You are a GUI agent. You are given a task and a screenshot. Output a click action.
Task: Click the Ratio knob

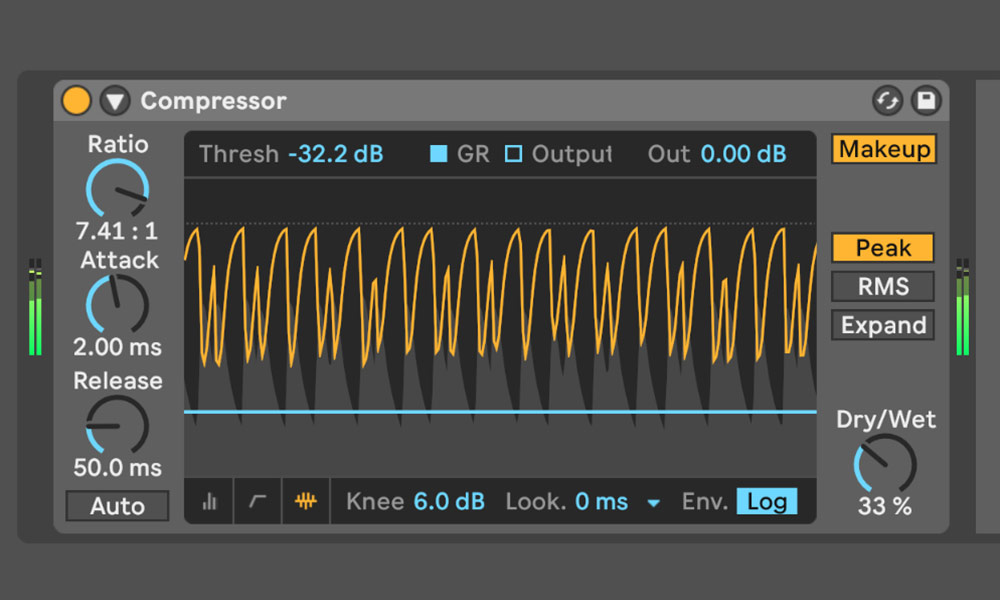pyautogui.click(x=117, y=188)
